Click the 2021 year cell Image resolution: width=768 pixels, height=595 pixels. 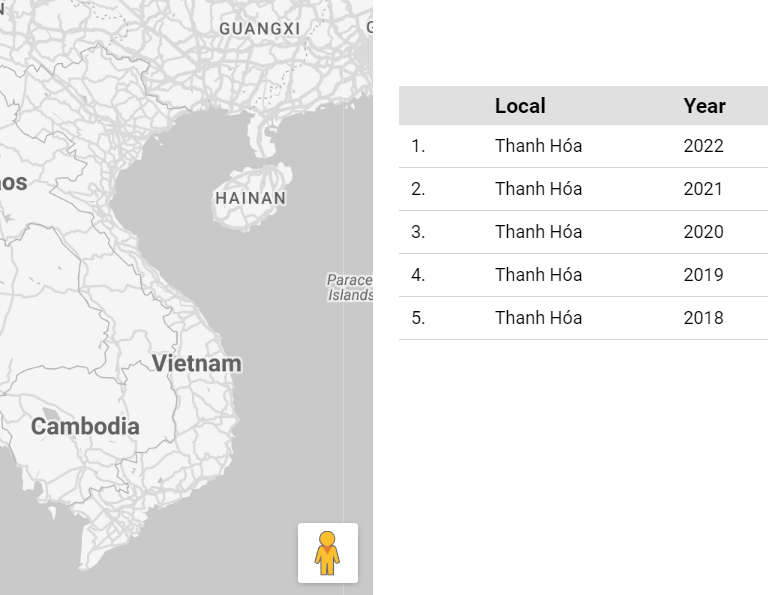(x=703, y=189)
